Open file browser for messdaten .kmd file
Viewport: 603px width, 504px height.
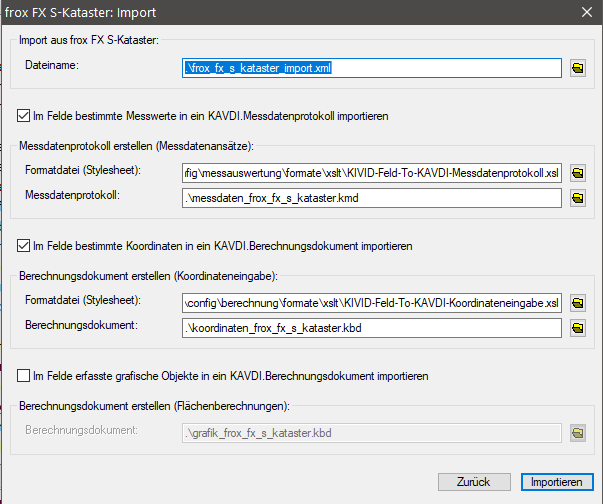[x=578, y=197]
